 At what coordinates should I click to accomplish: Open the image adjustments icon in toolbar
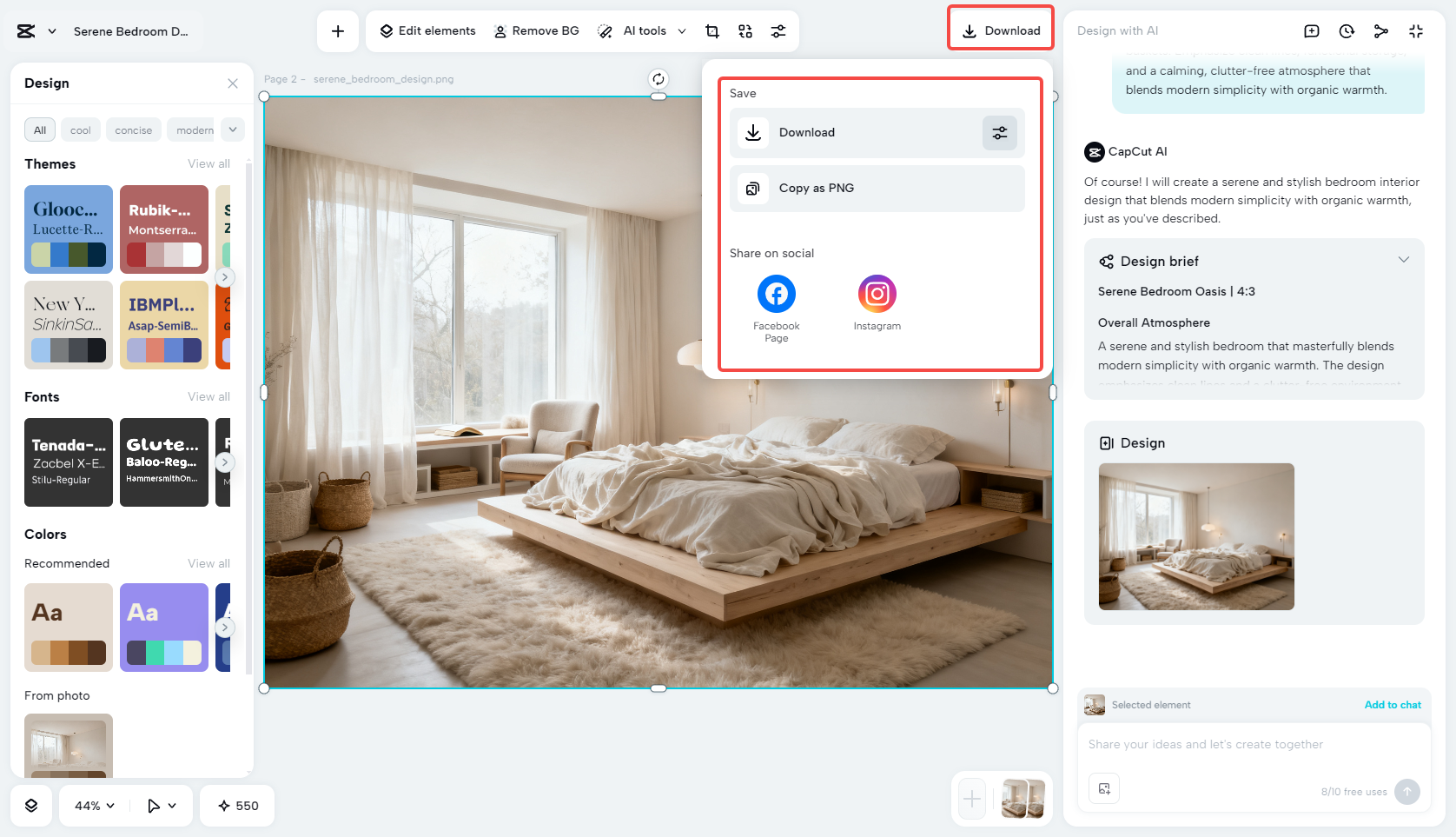(x=778, y=30)
